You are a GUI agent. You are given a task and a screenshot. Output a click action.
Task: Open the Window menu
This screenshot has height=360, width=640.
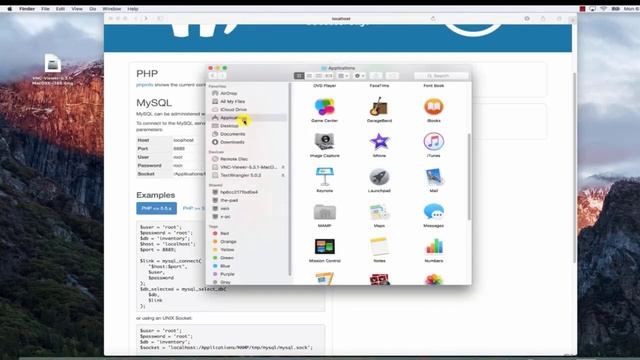click(111, 9)
